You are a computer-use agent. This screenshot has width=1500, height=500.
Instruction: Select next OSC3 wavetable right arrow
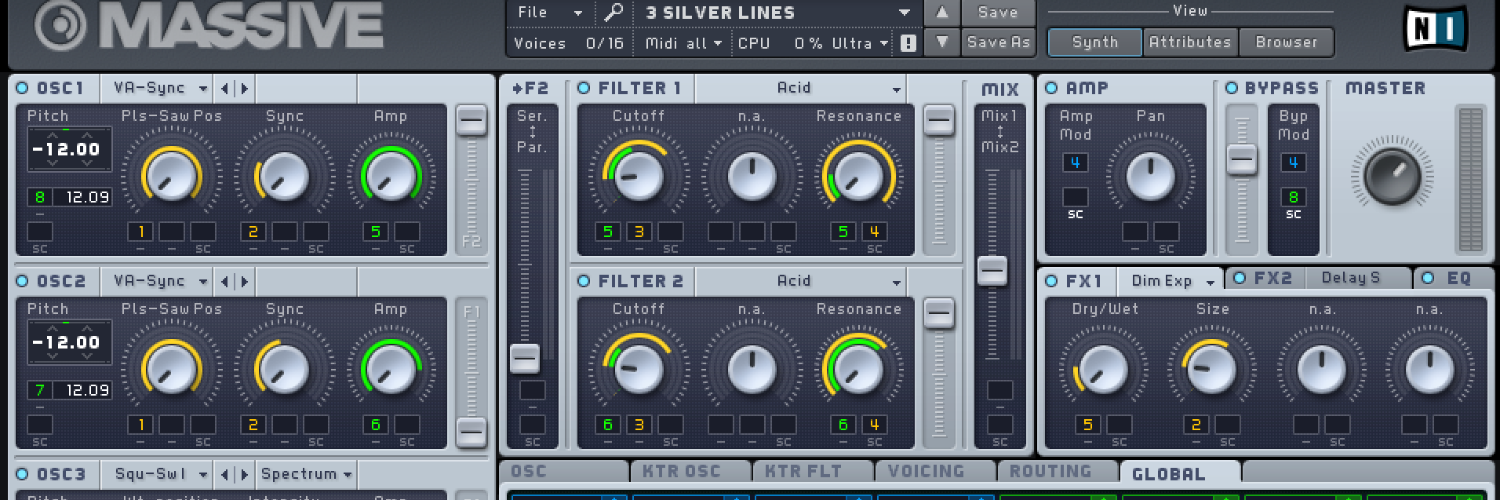(x=243, y=474)
